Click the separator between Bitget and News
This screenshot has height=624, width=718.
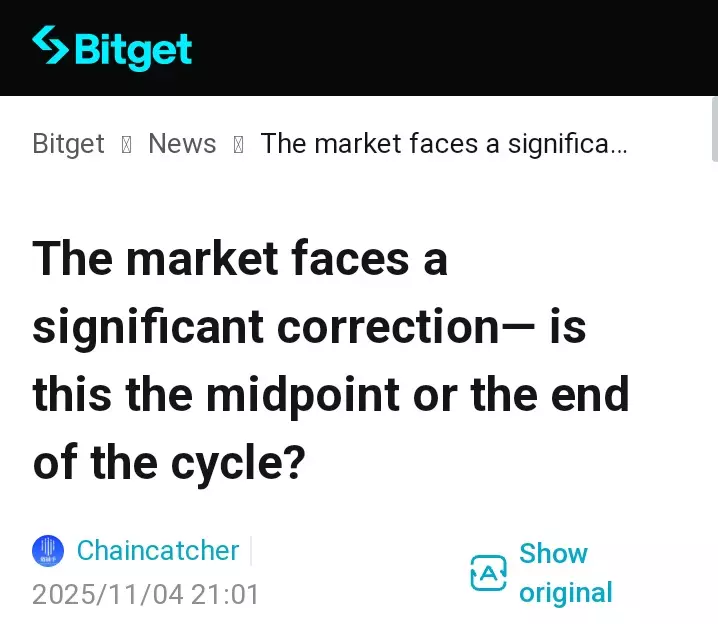tap(126, 145)
